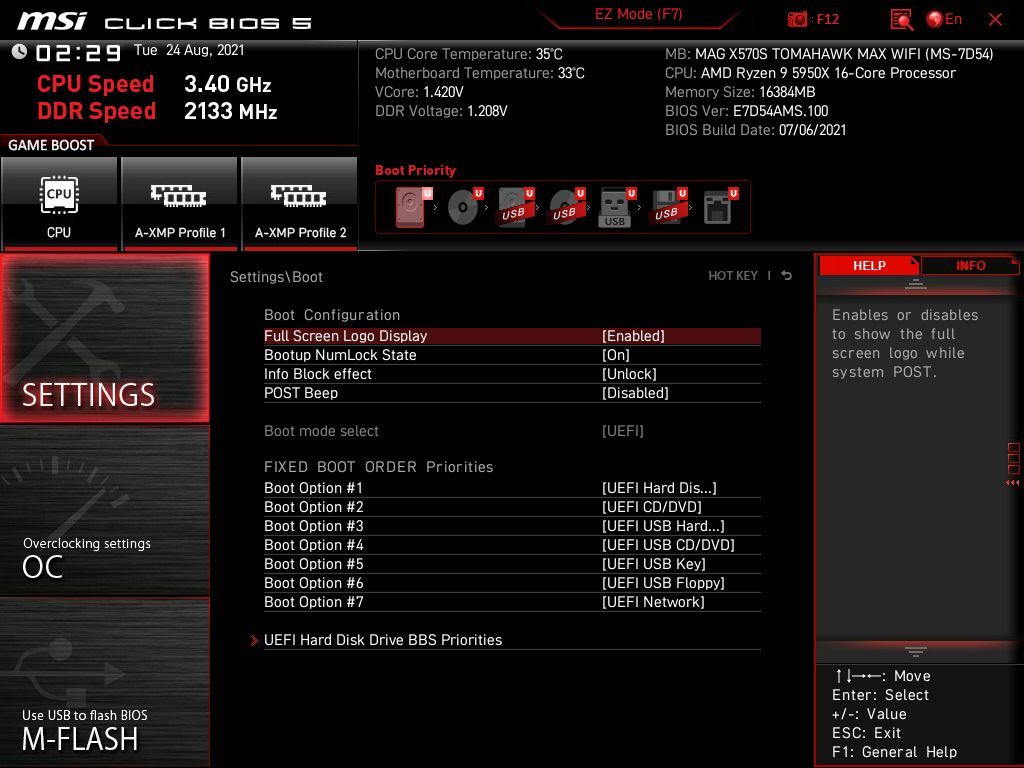Click the MSI logo
The height and width of the screenshot is (768, 1024).
coord(52,21)
